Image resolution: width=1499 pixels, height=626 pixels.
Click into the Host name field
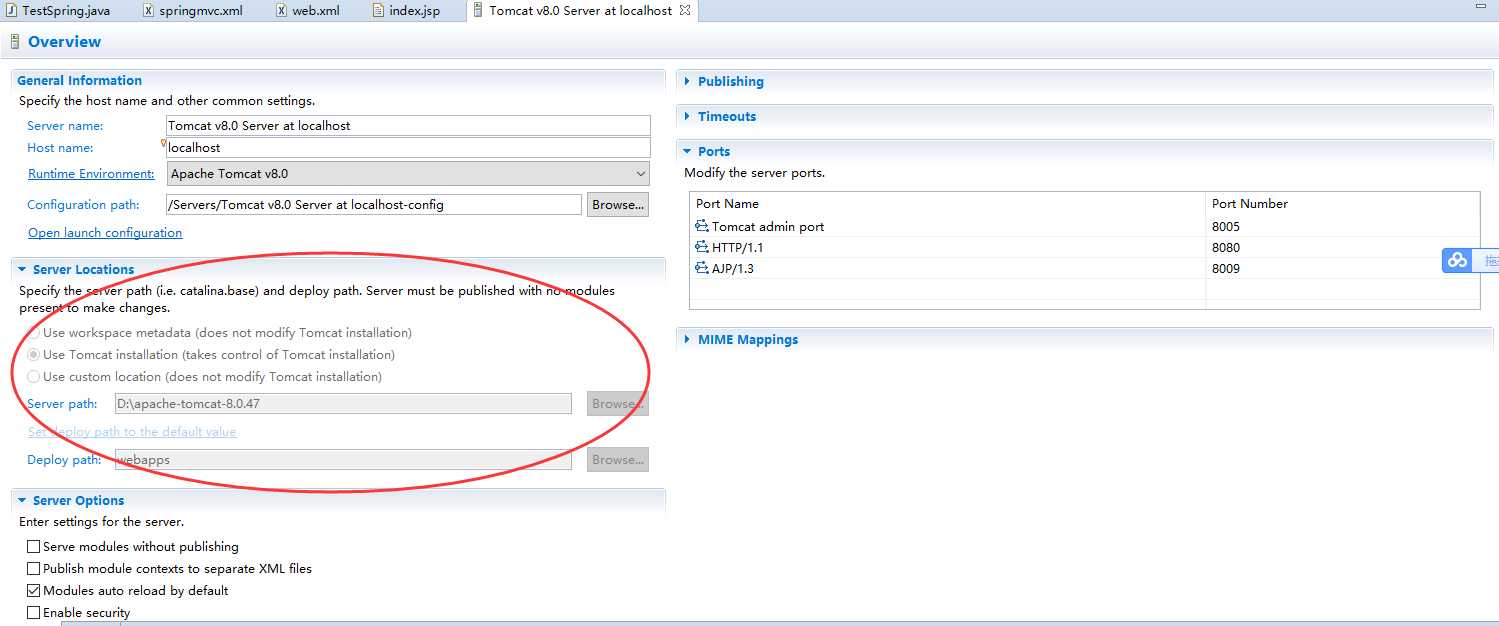(408, 148)
